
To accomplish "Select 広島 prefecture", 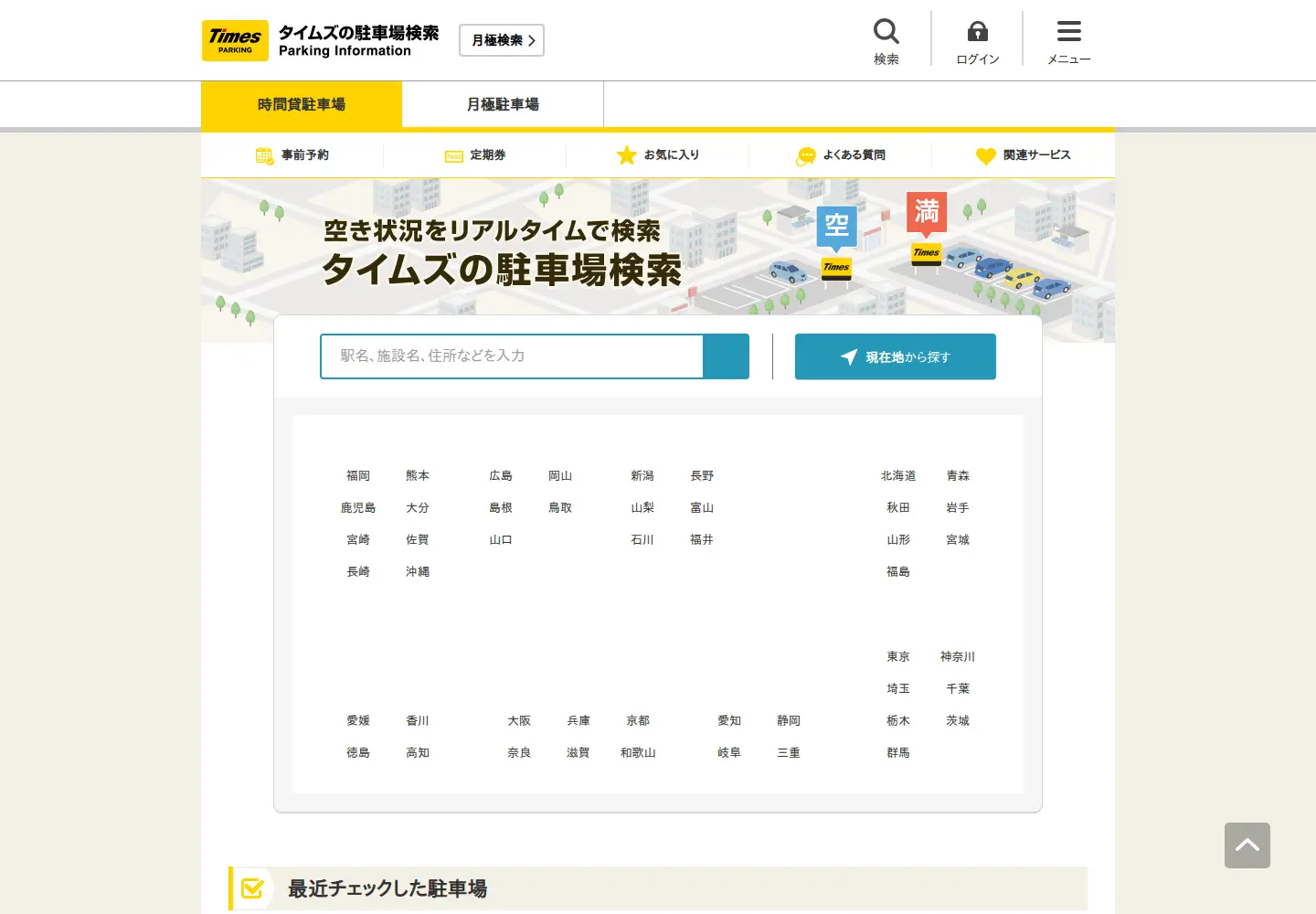I will click(501, 476).
